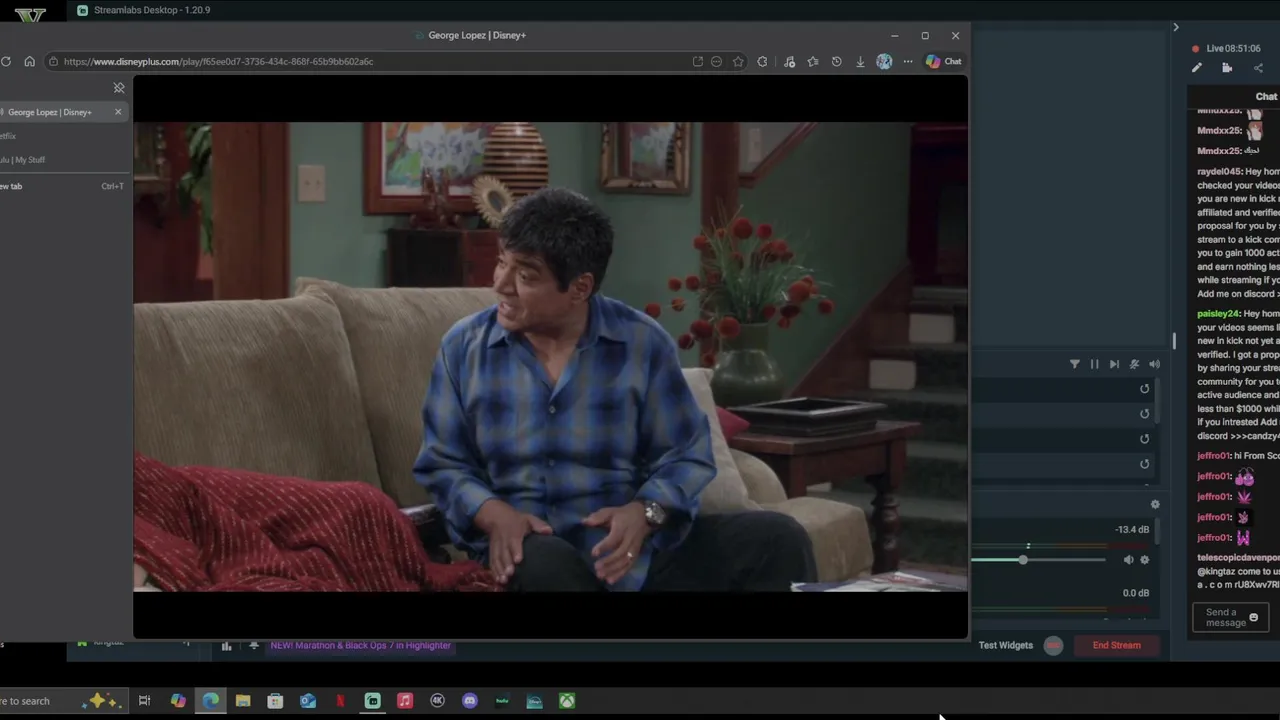Open browser Downloads icon

click(860, 62)
